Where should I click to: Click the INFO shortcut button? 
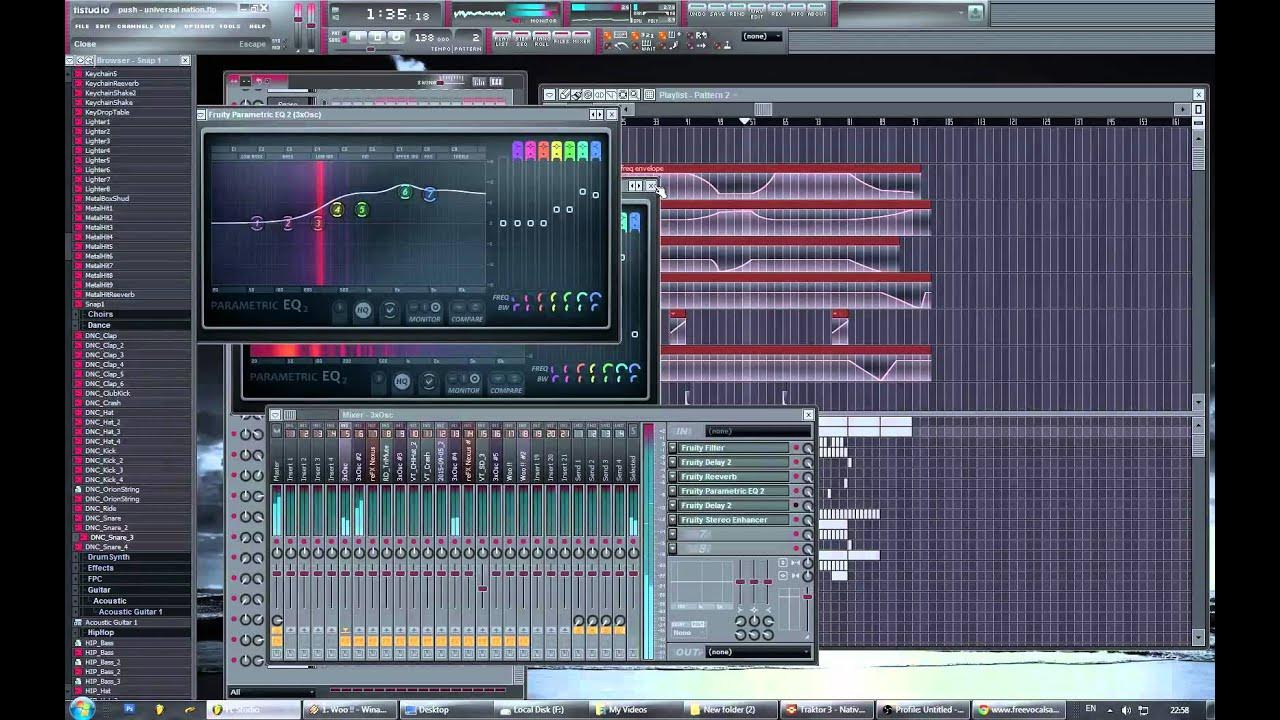point(797,11)
